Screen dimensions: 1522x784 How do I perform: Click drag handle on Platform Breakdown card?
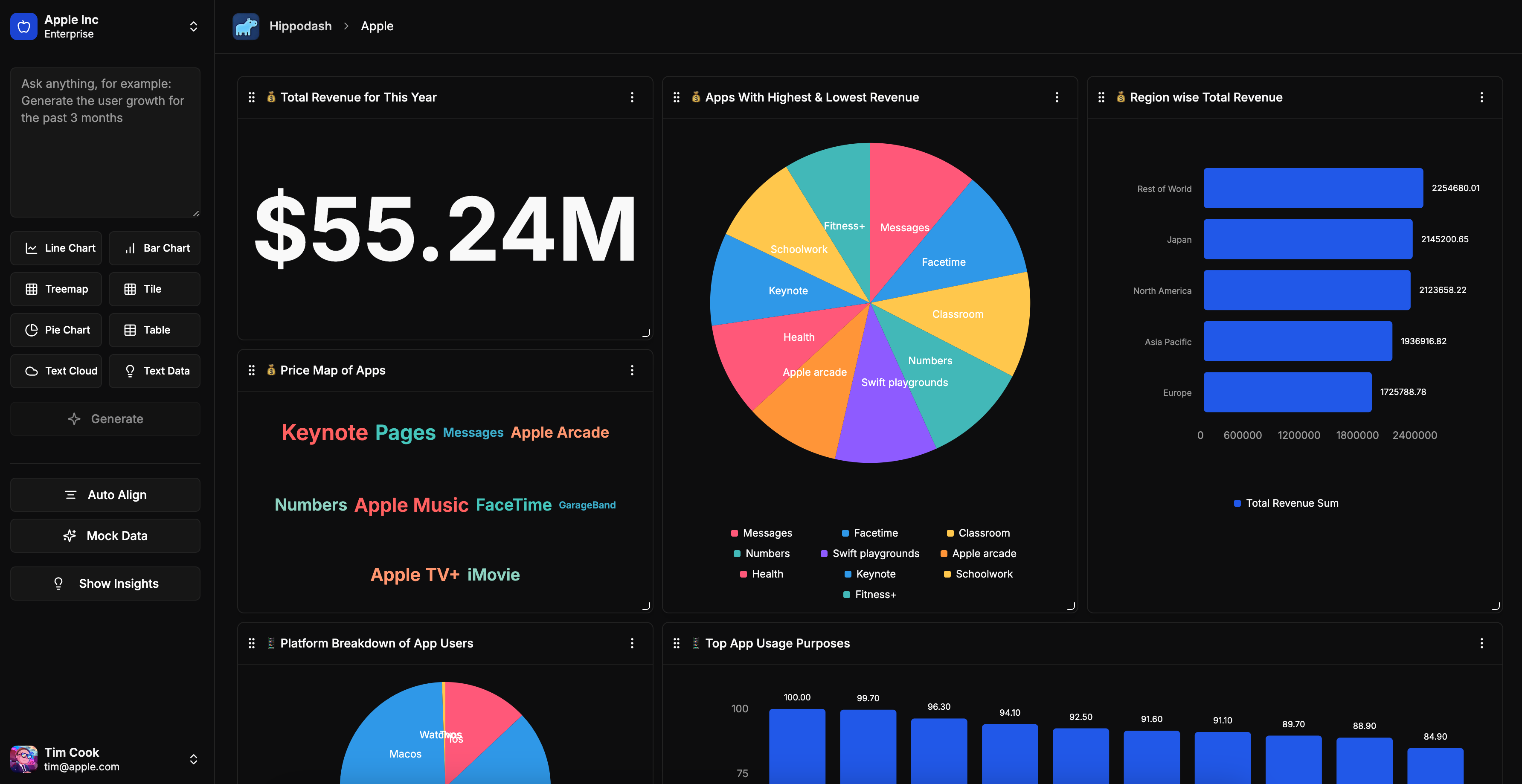[252, 643]
